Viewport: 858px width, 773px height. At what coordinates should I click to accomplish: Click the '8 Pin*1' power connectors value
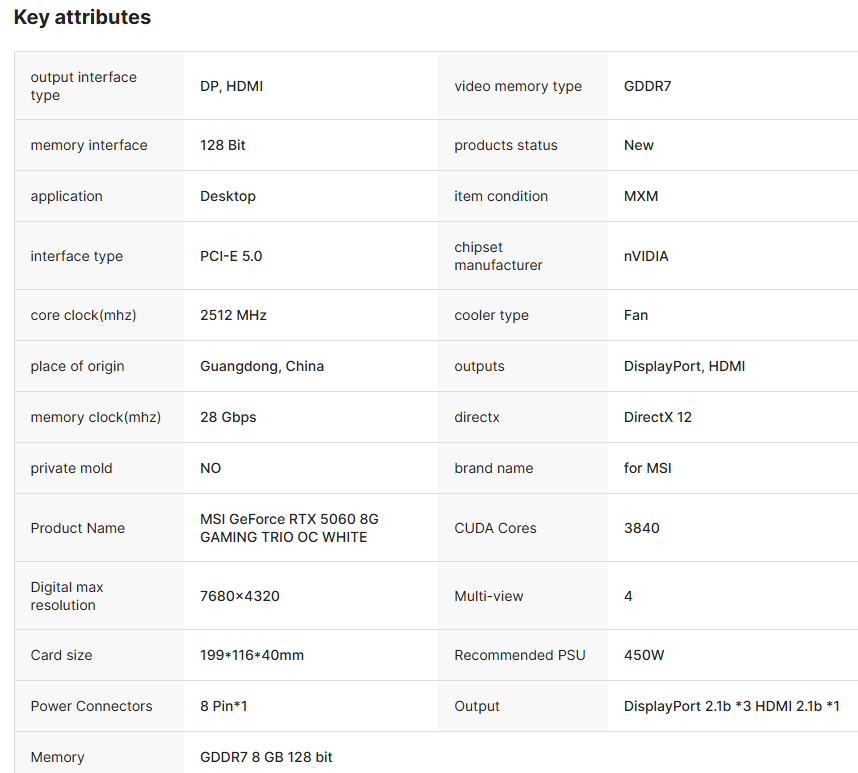(x=223, y=706)
